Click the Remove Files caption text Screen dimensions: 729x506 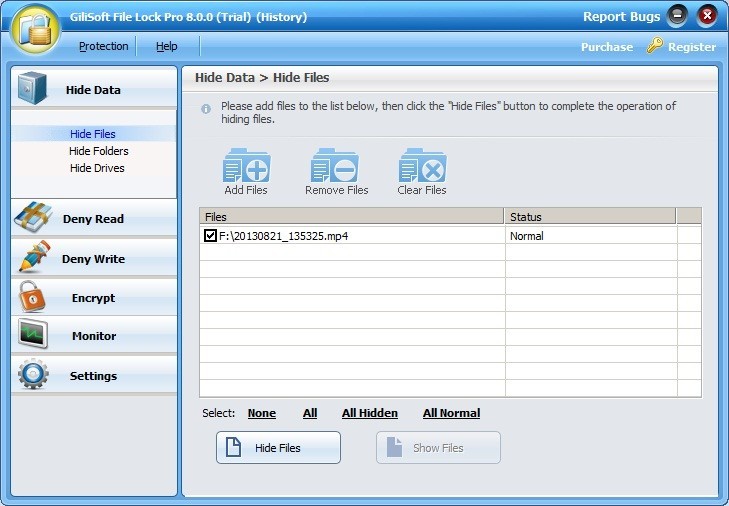(337, 190)
